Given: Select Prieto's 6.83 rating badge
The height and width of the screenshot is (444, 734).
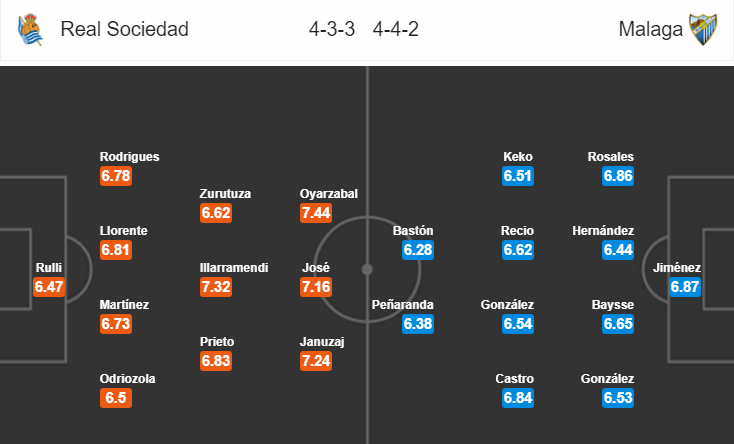Looking at the screenshot, I should click(216, 361).
